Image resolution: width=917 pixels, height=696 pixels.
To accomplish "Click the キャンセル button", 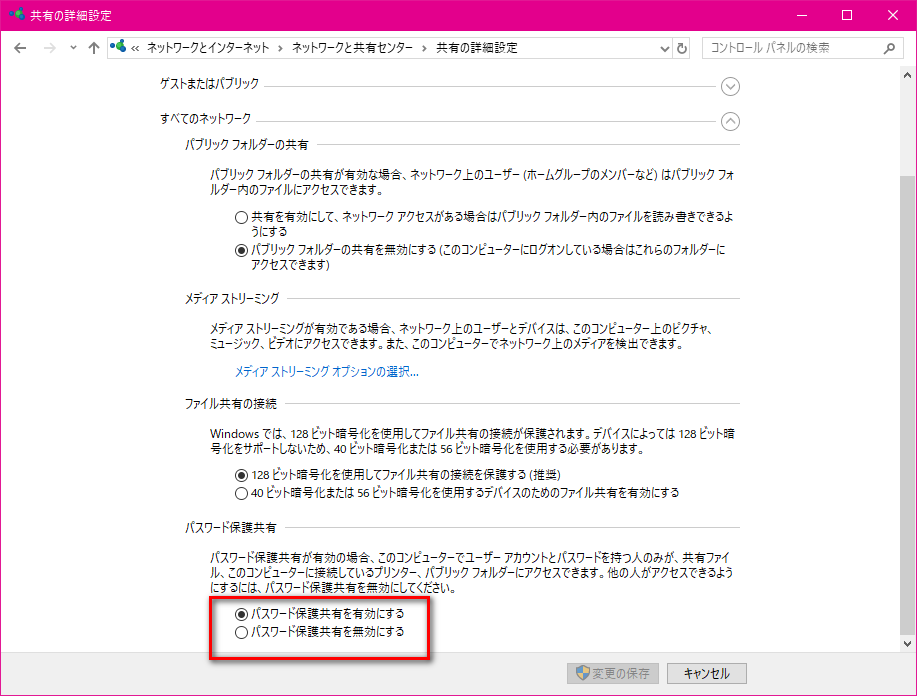I will click(706, 673).
